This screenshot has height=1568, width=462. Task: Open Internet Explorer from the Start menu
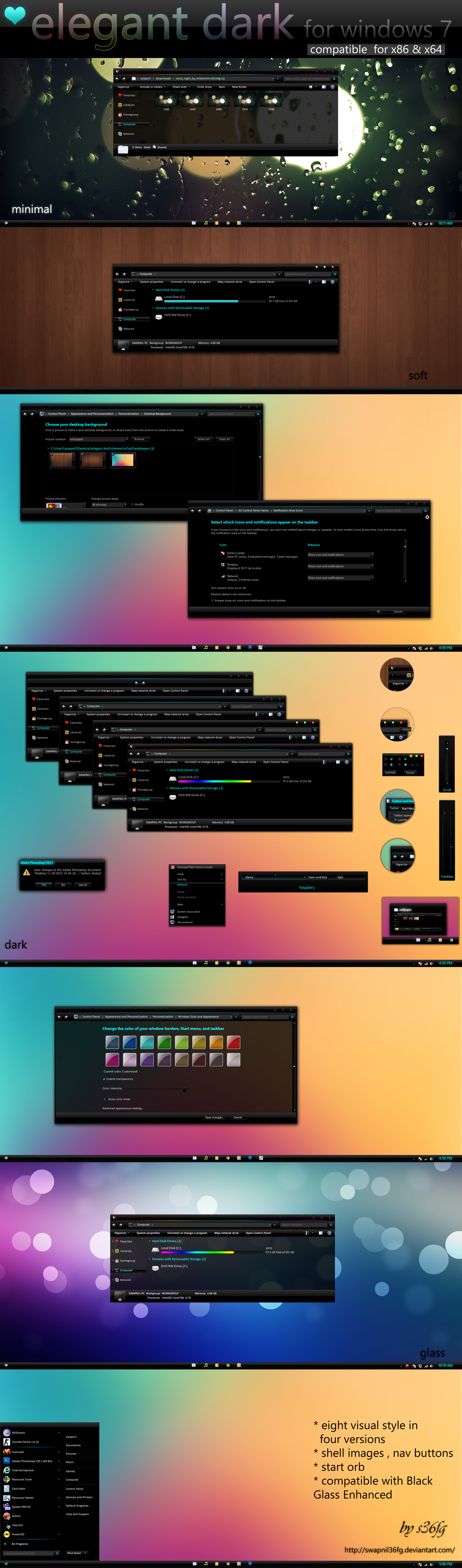[x=23, y=1470]
